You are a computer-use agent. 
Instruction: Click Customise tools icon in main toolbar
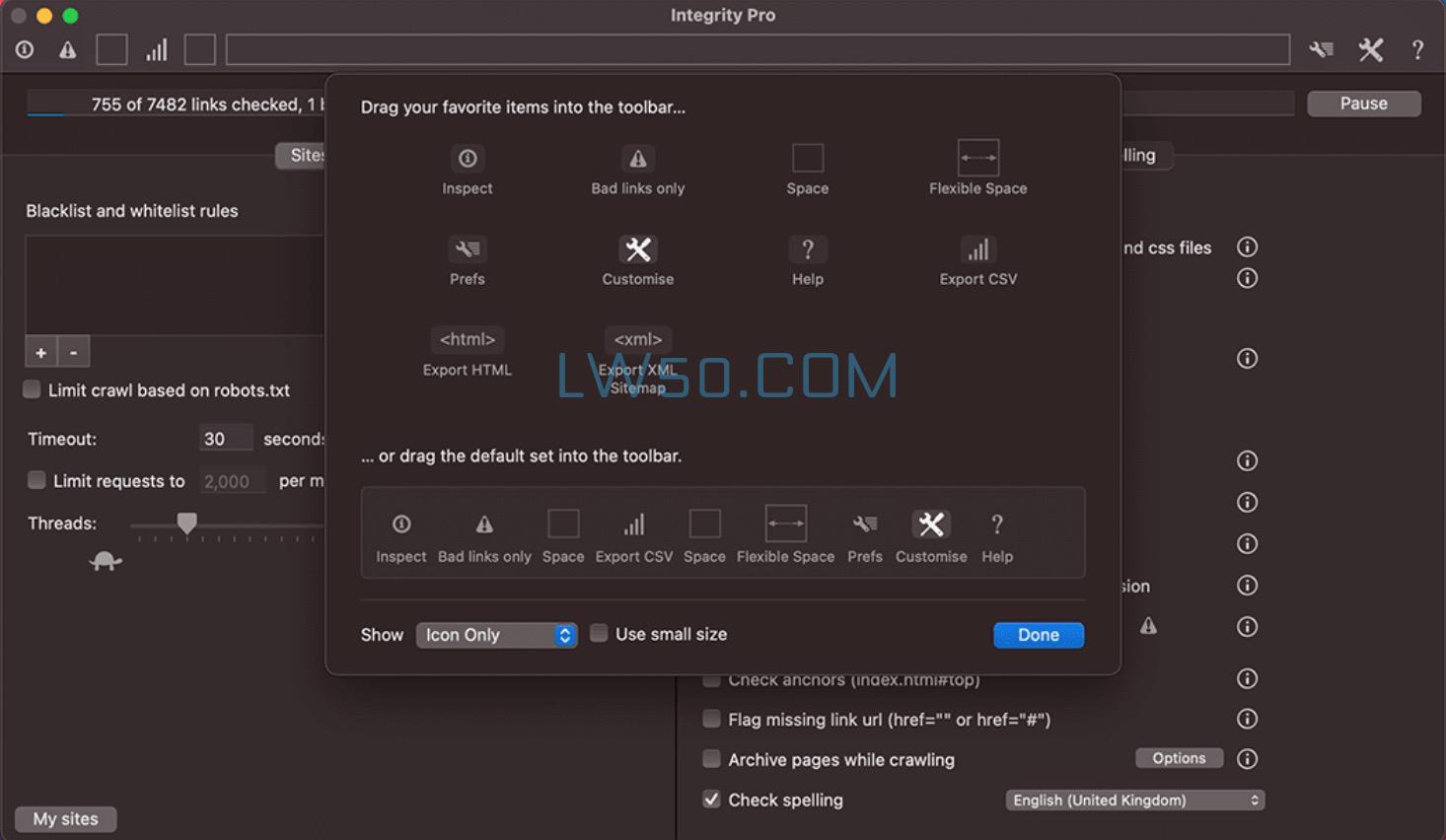pos(1370,49)
